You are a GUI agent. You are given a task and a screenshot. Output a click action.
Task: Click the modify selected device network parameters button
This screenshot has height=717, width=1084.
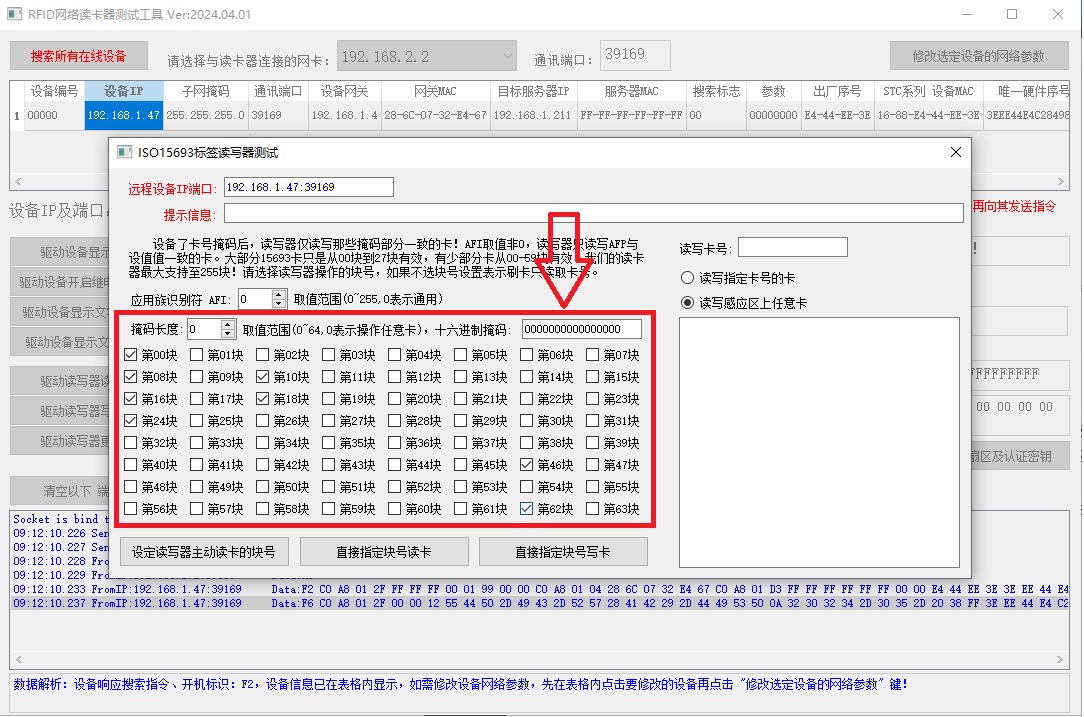pyautogui.click(x=978, y=56)
